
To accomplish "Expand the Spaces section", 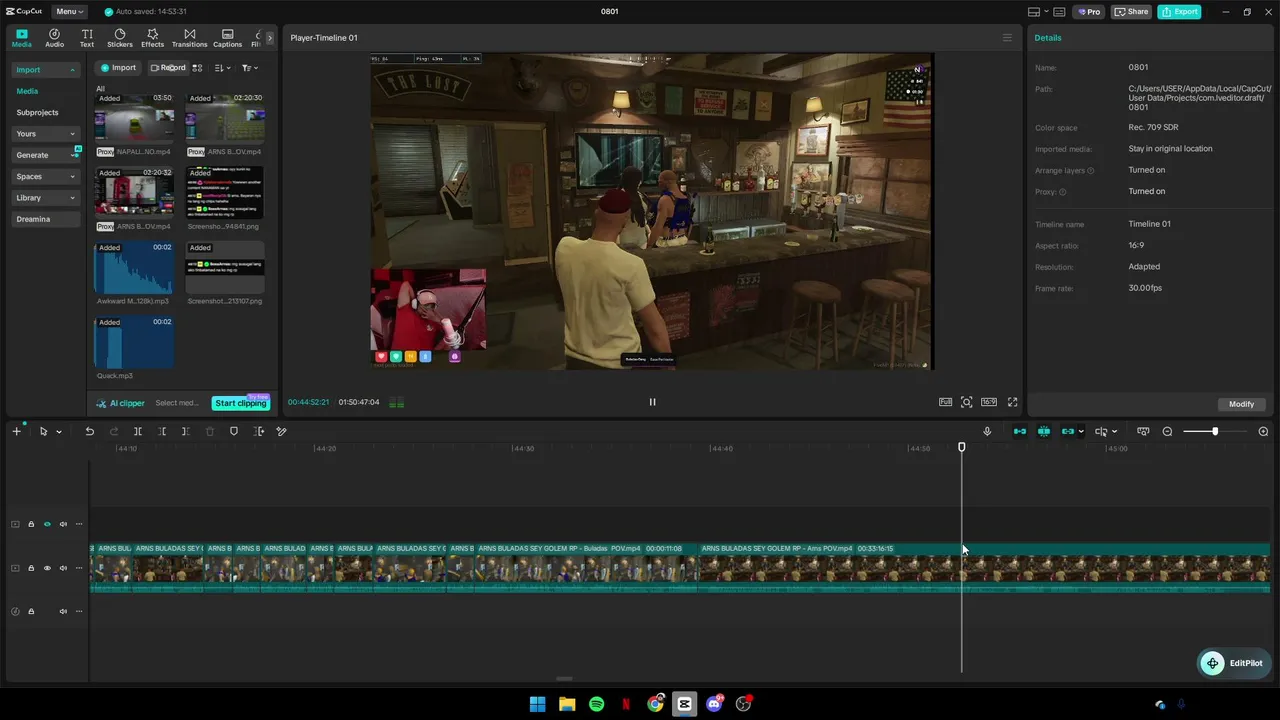I will [x=46, y=177].
